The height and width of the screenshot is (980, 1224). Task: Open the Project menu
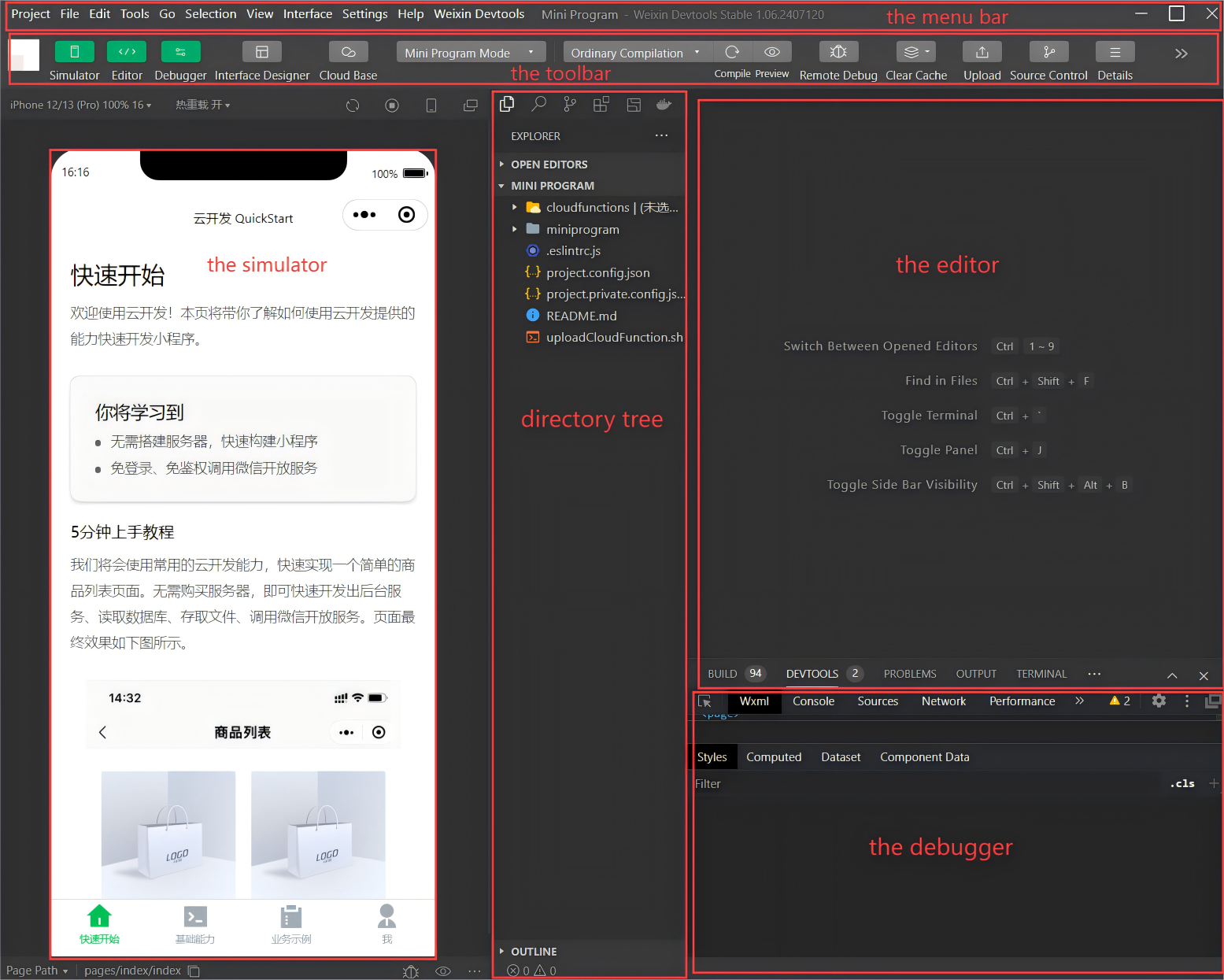31,14
